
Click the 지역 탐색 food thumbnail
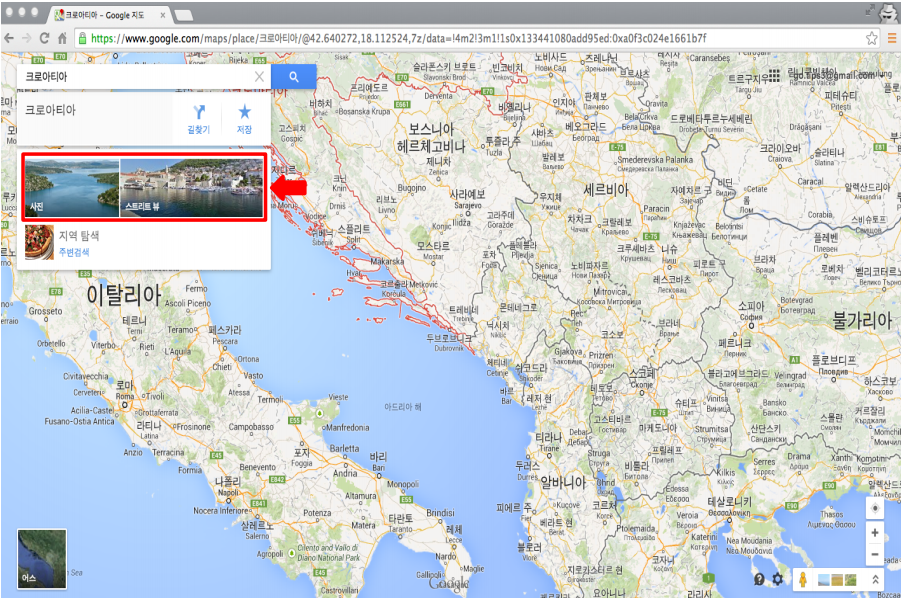click(39, 242)
